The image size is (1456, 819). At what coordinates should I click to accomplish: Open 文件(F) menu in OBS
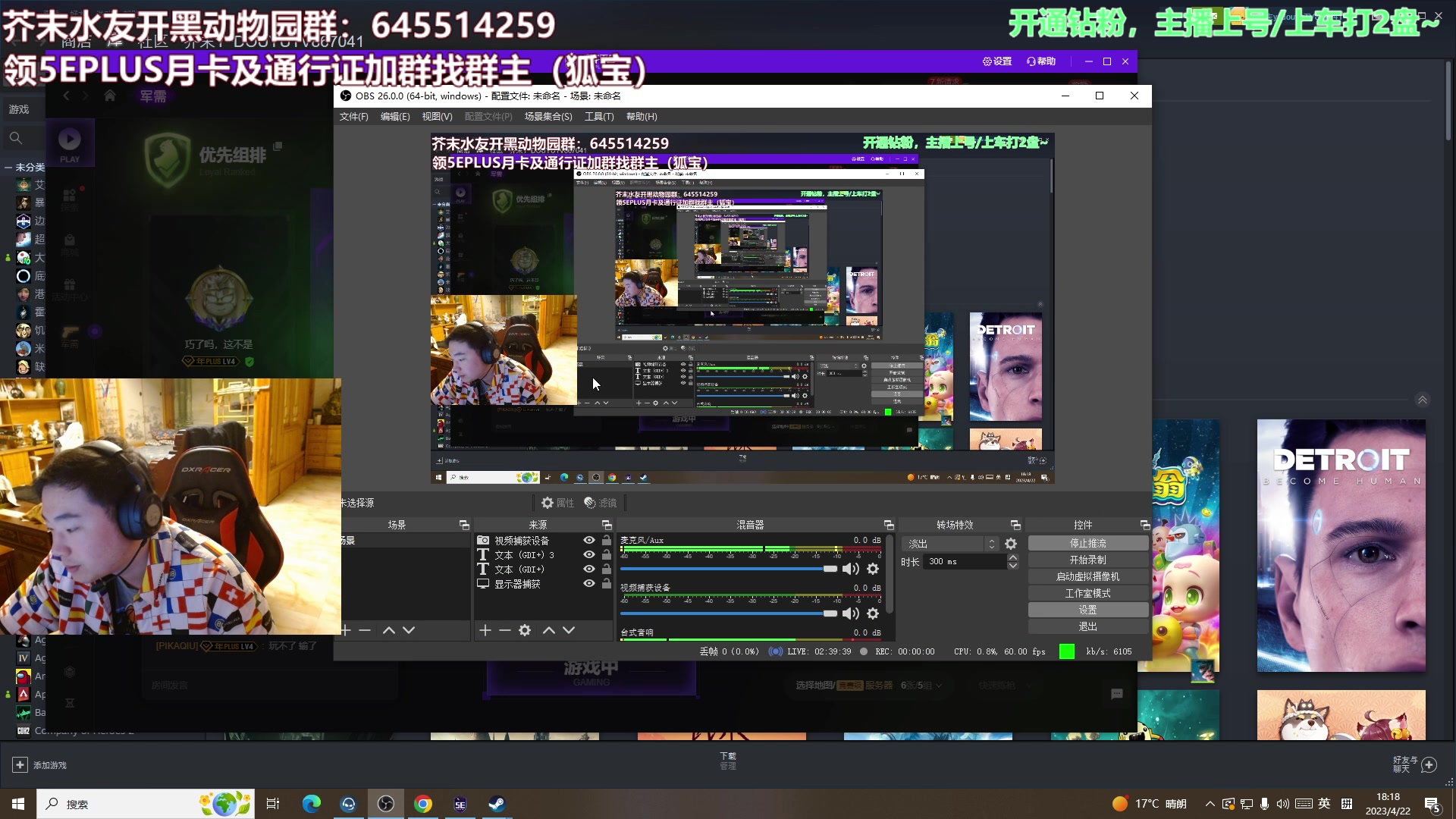353,117
